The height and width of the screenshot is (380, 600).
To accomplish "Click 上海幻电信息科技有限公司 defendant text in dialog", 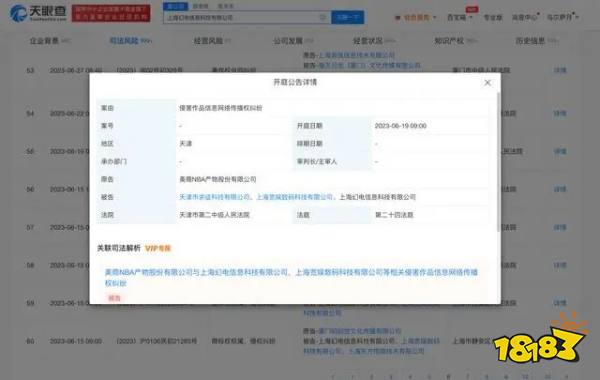I will 378,197.
